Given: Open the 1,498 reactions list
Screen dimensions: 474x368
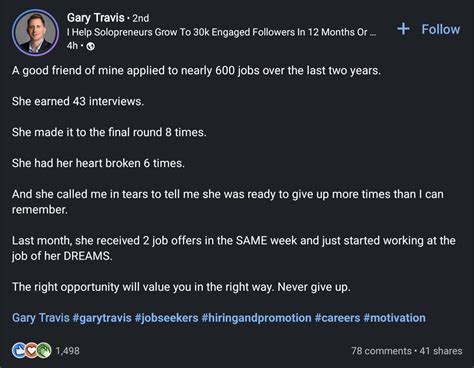Looking at the screenshot, I should click(x=67, y=351).
